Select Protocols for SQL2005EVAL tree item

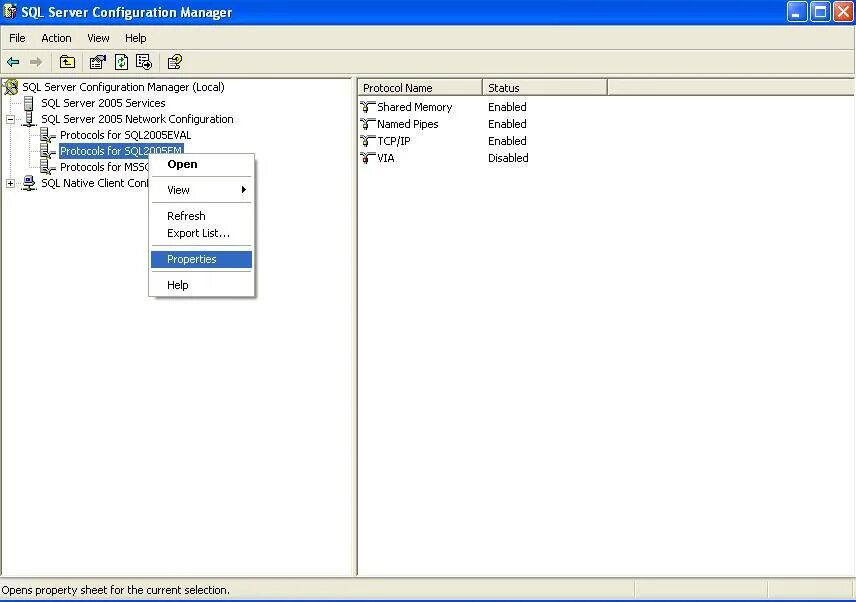click(126, 135)
